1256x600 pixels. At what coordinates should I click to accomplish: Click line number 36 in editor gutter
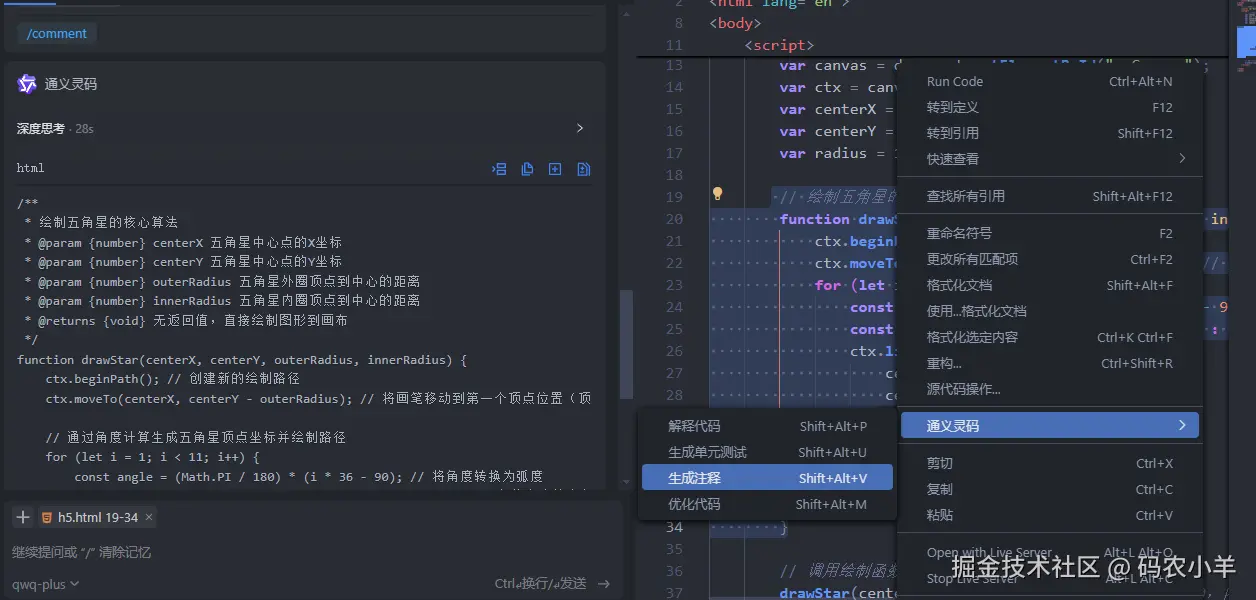pos(673,571)
